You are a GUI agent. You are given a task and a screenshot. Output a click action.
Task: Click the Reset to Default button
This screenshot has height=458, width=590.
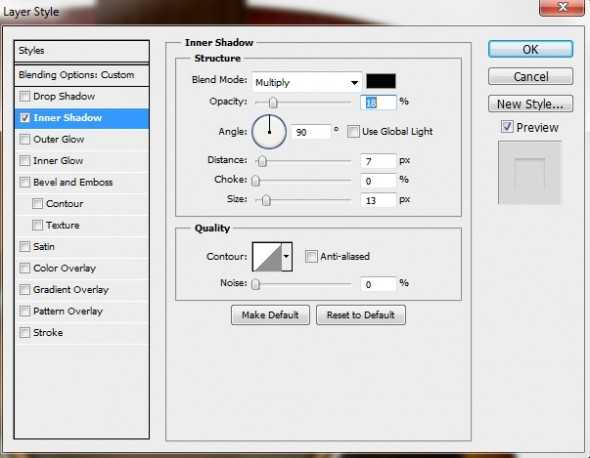361,315
